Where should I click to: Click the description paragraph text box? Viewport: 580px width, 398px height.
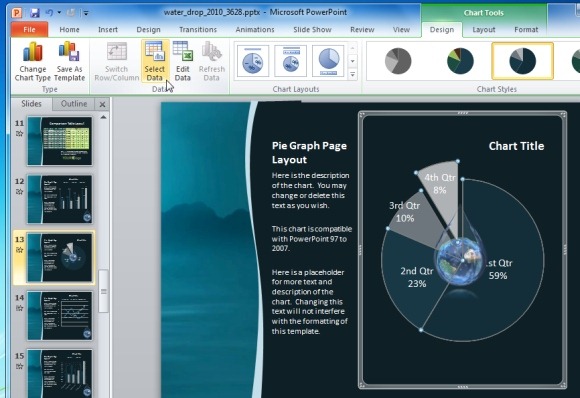pyautogui.click(x=311, y=253)
